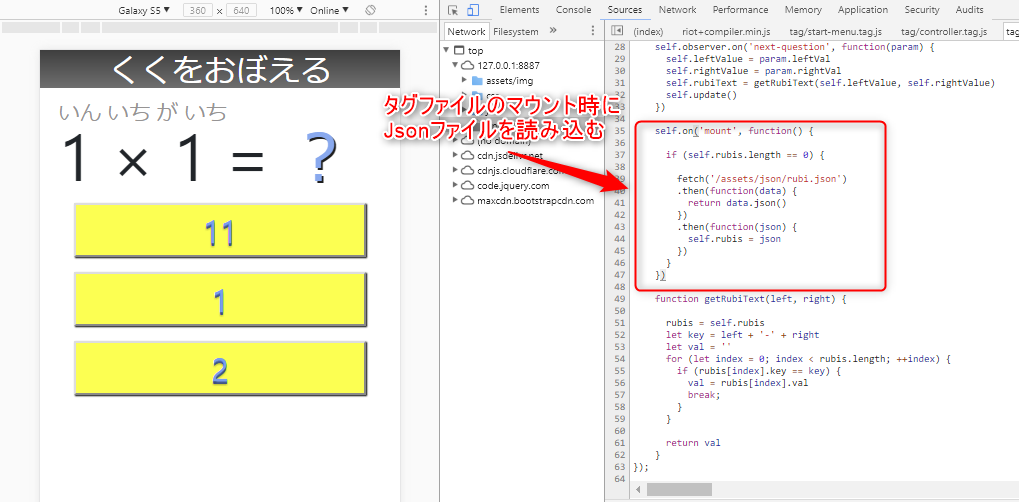1019x502 pixels.
Task: Toggle the device toolbar icon
Action: (x=473, y=10)
